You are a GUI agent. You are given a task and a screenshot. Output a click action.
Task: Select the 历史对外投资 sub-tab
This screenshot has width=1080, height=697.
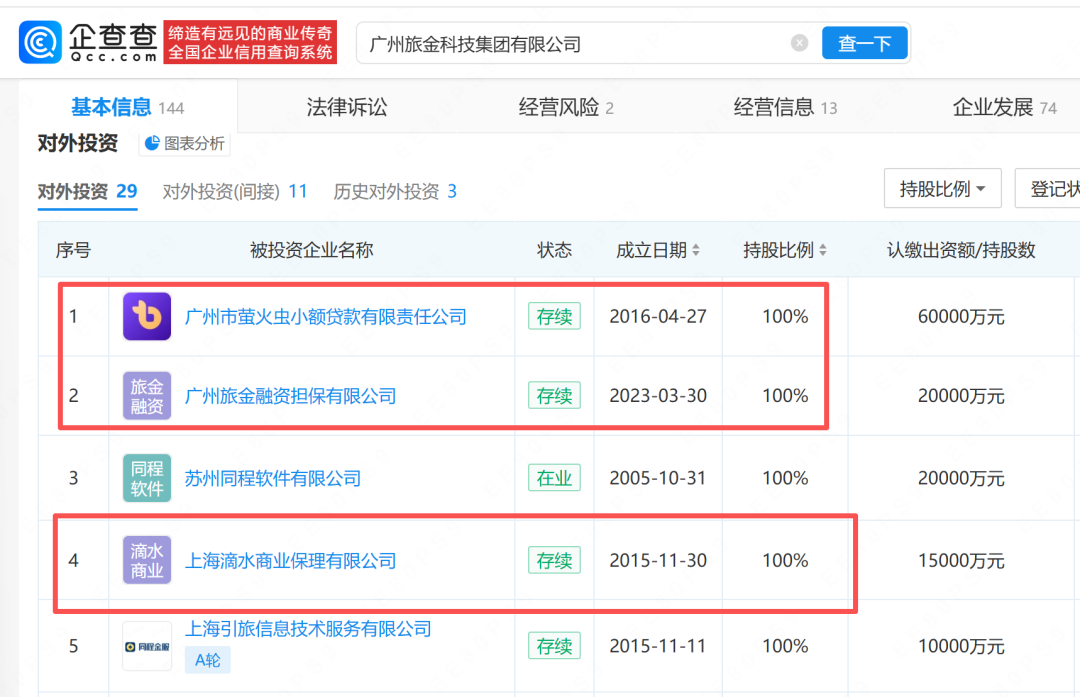395,191
